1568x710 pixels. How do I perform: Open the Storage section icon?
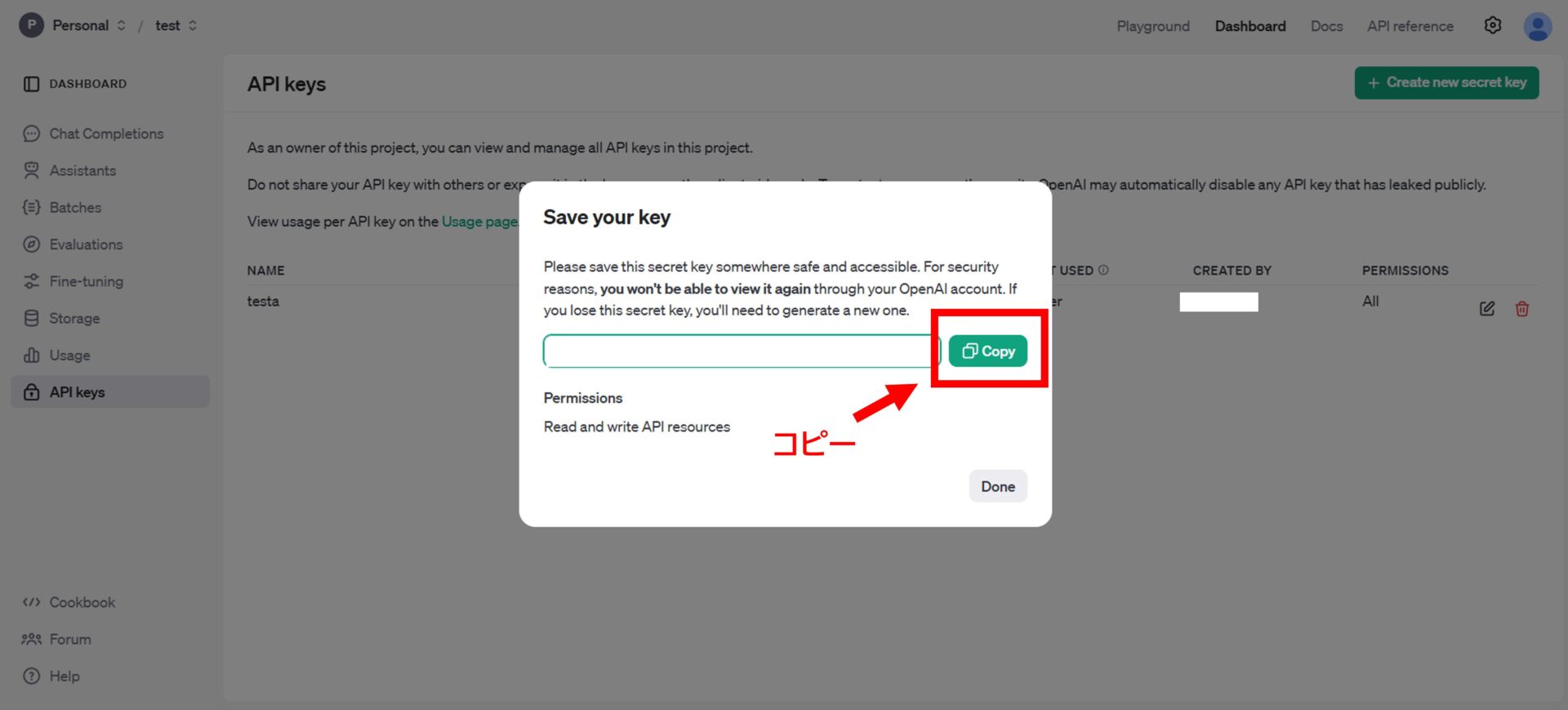click(31, 319)
